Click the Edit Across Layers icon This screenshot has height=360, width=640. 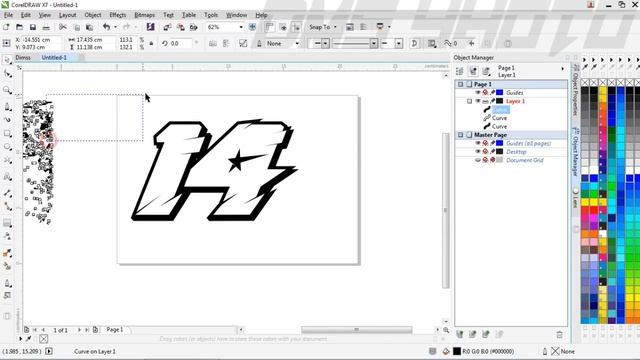coord(473,71)
